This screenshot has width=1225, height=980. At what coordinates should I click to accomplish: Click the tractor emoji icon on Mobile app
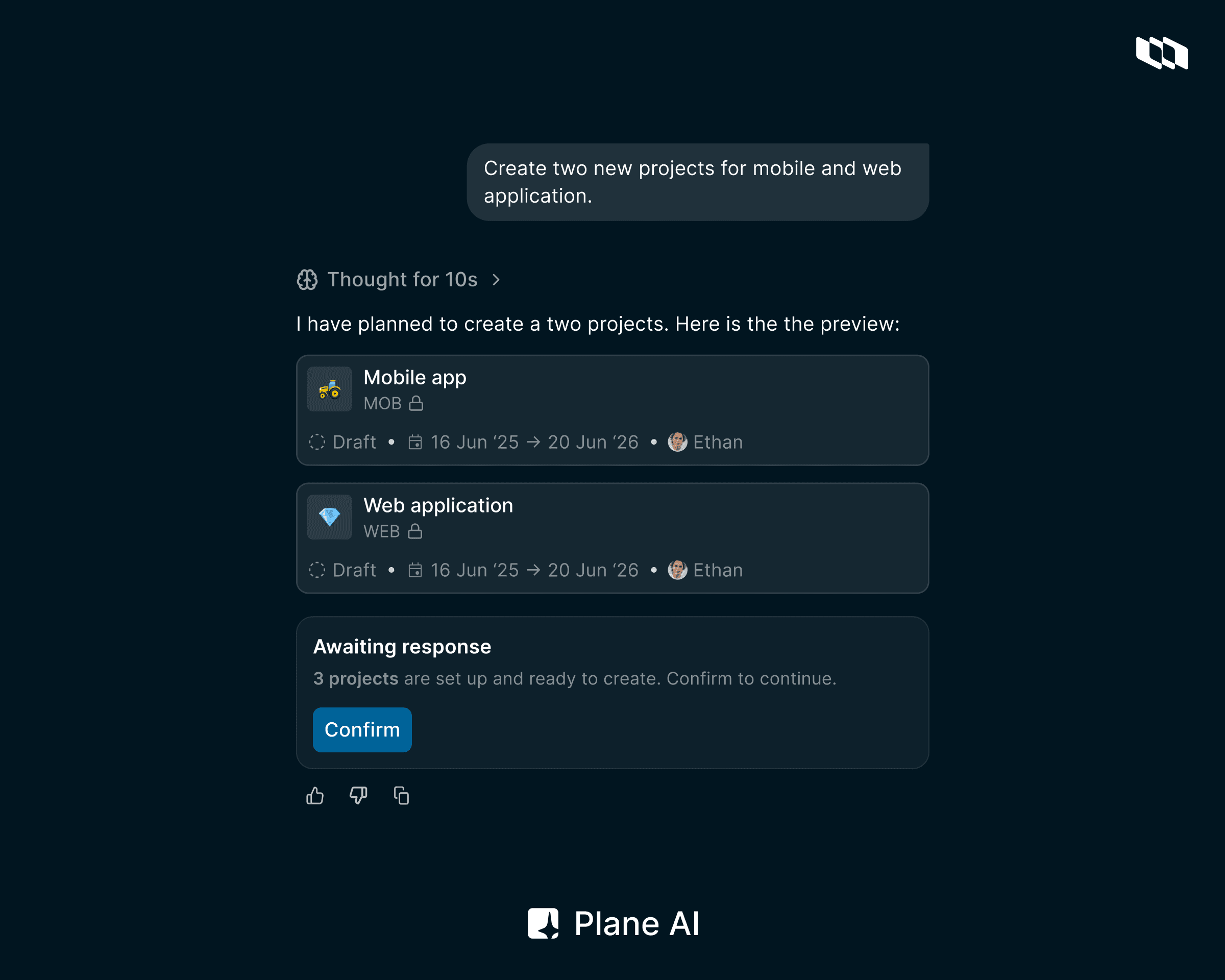point(329,388)
